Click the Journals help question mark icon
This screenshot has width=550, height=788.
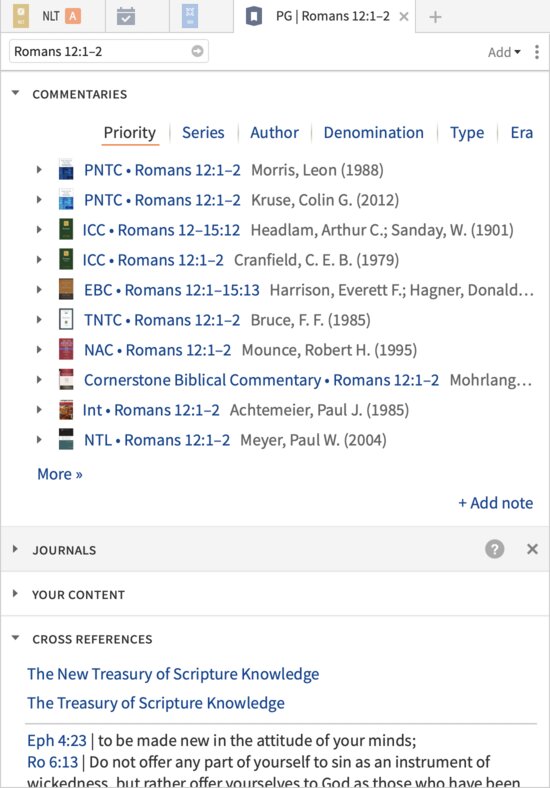pyautogui.click(x=494, y=549)
